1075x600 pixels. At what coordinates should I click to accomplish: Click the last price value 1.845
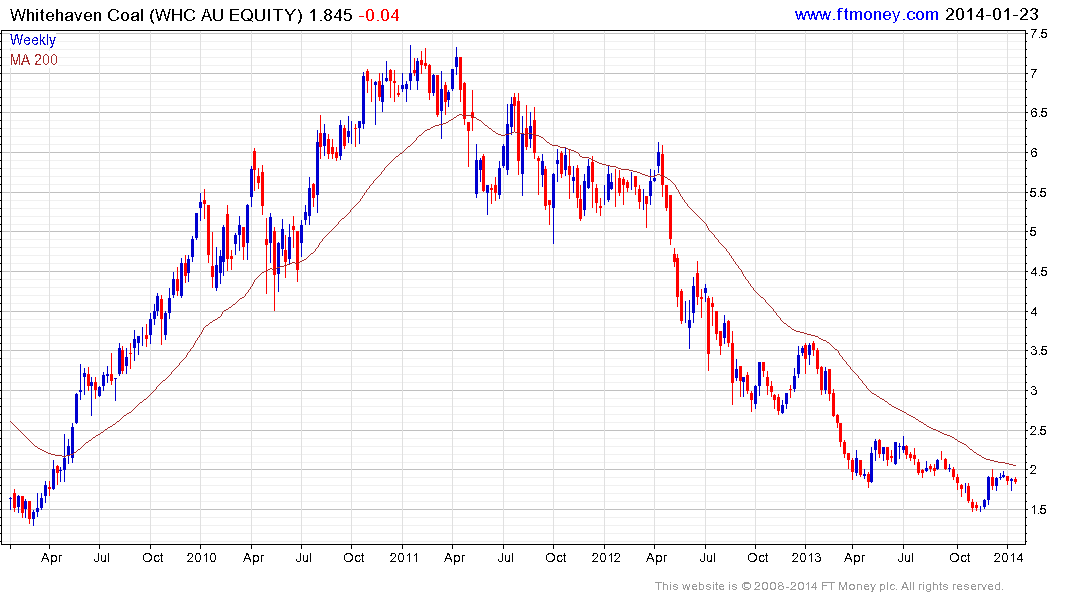(330, 15)
